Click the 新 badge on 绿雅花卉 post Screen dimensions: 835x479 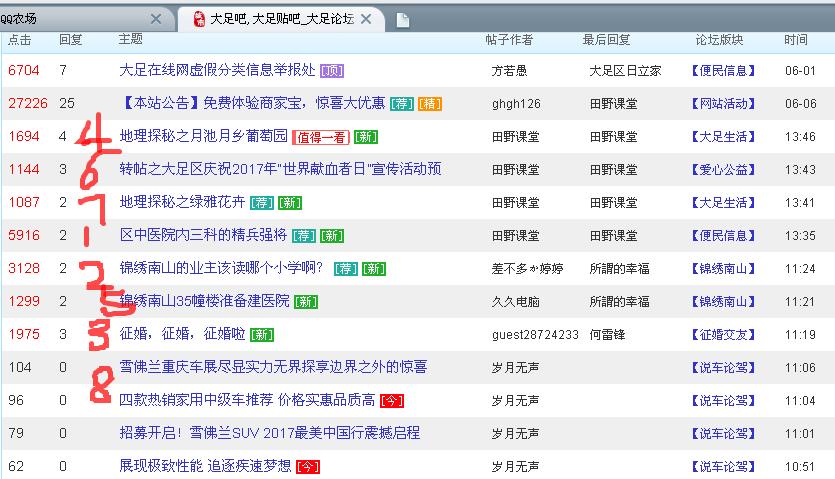point(290,203)
